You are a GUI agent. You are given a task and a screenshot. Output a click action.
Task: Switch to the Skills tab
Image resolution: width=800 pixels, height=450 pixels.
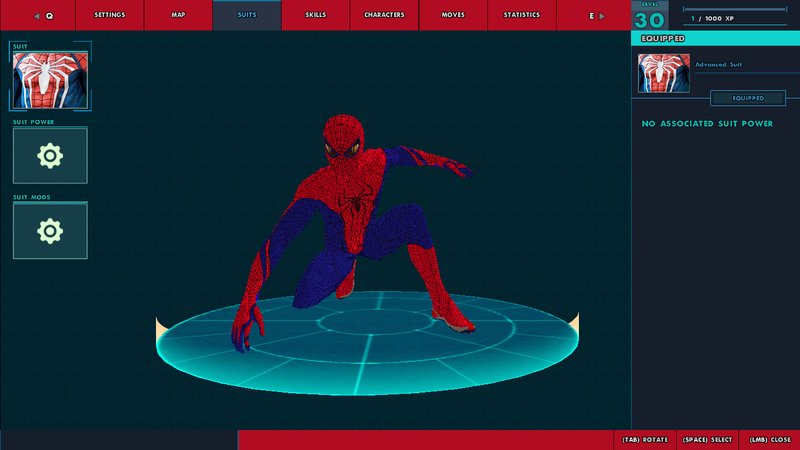click(x=315, y=15)
